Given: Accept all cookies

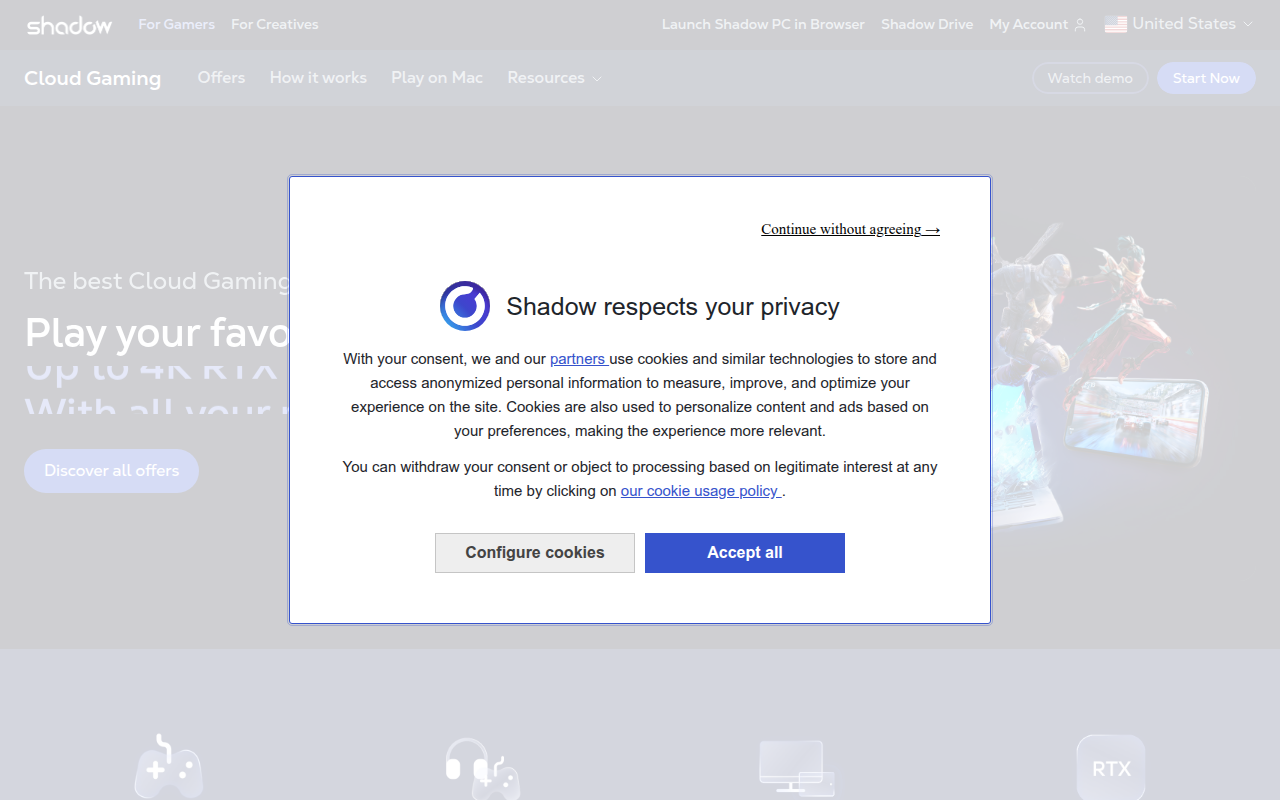Looking at the screenshot, I should tap(745, 553).
